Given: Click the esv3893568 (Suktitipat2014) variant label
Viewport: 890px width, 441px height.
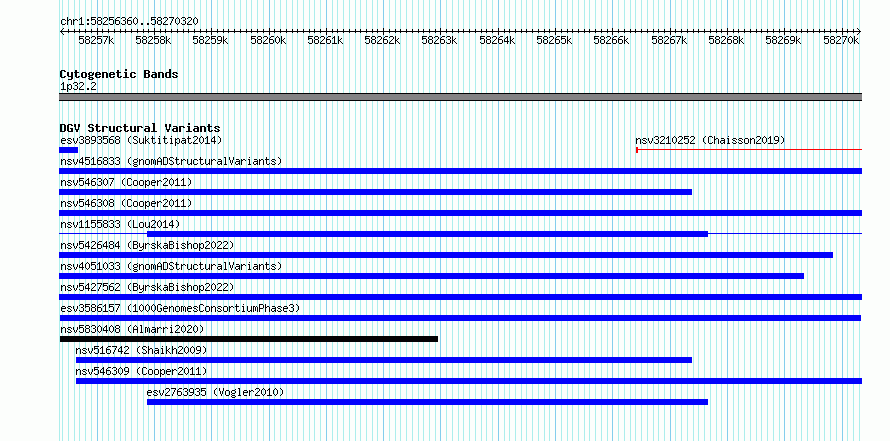Looking at the screenshot, I should pyautogui.click(x=141, y=140).
